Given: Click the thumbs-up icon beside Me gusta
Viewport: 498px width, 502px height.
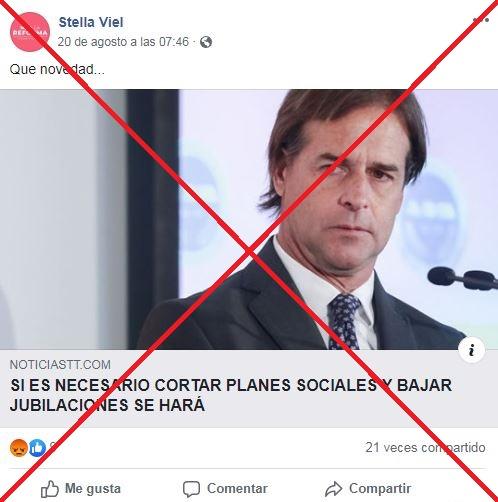Looking at the screenshot, I should [50, 489].
